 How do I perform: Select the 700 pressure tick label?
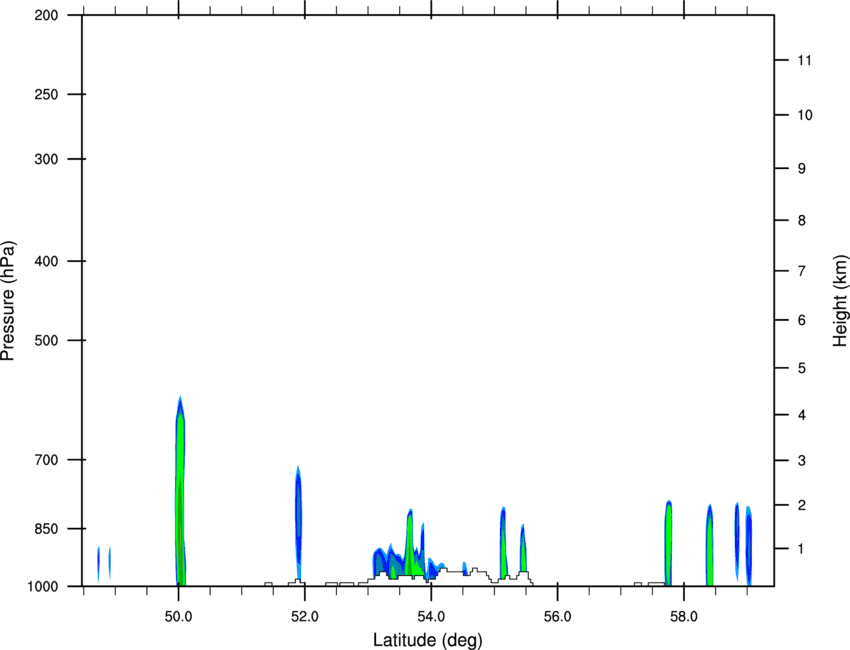[46, 460]
